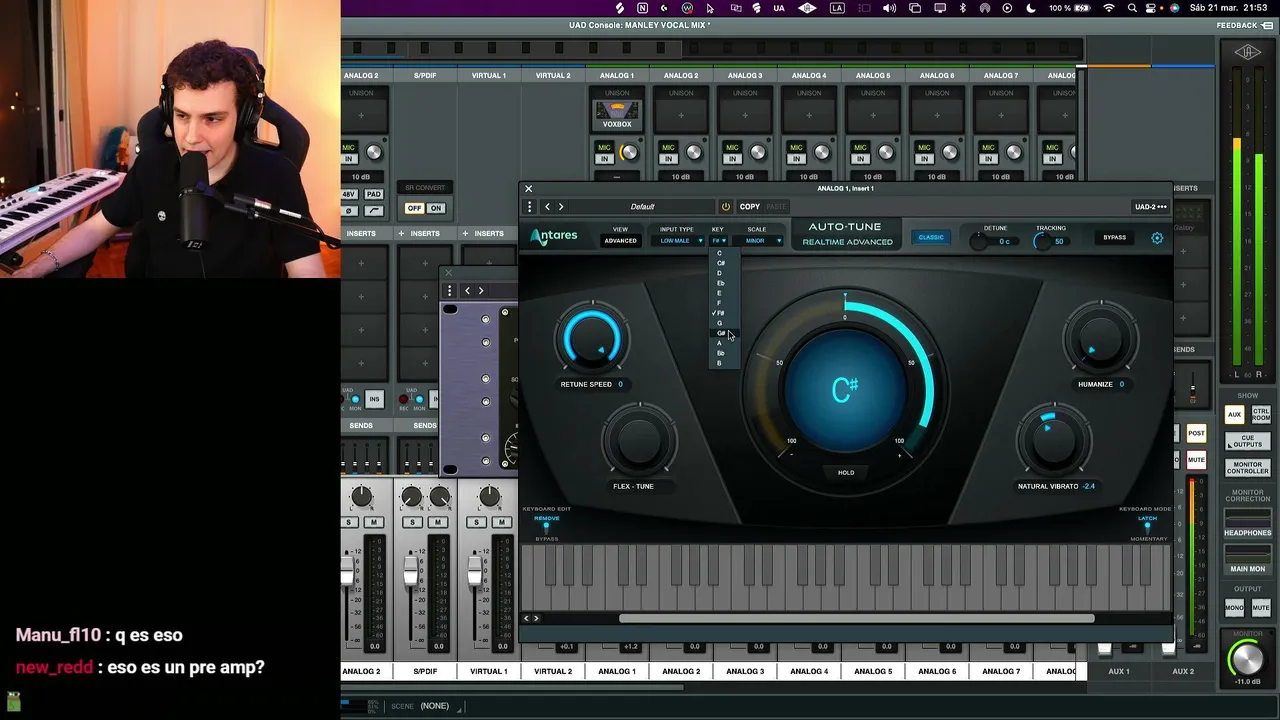Go to next preset in Auto-Tune window
The width and height of the screenshot is (1280, 720).
click(x=561, y=207)
